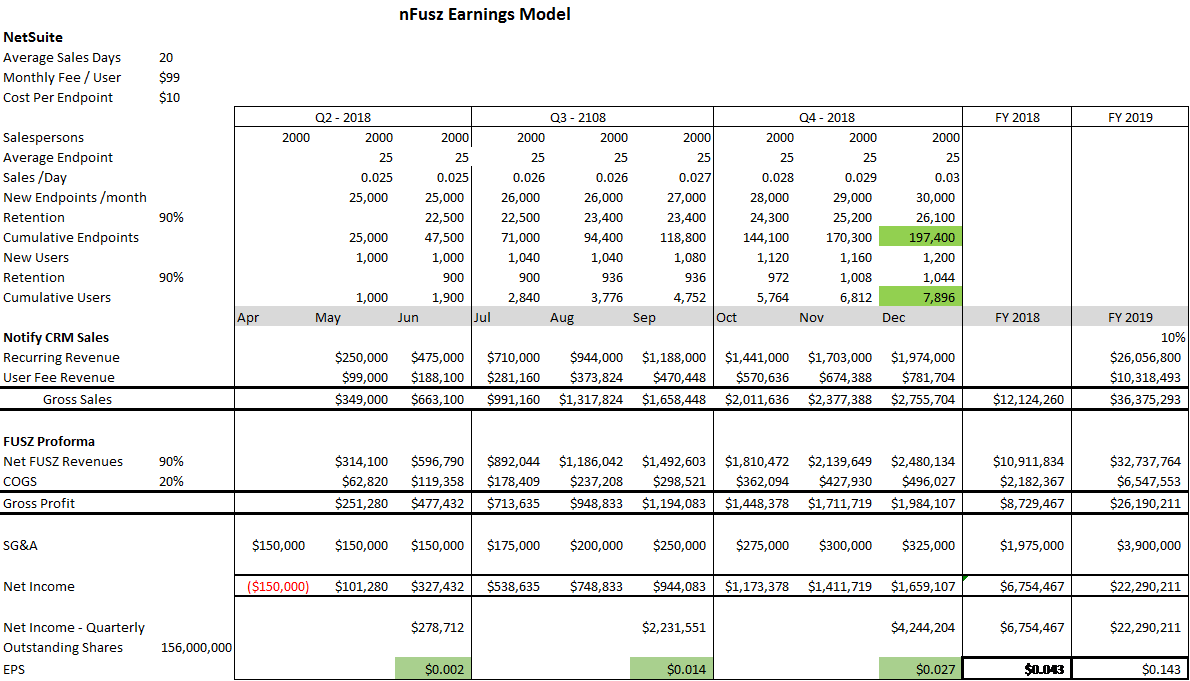The width and height of the screenshot is (1190, 681).
Task: Select the FUSZ Proforma section heading
Action: [x=49, y=441]
